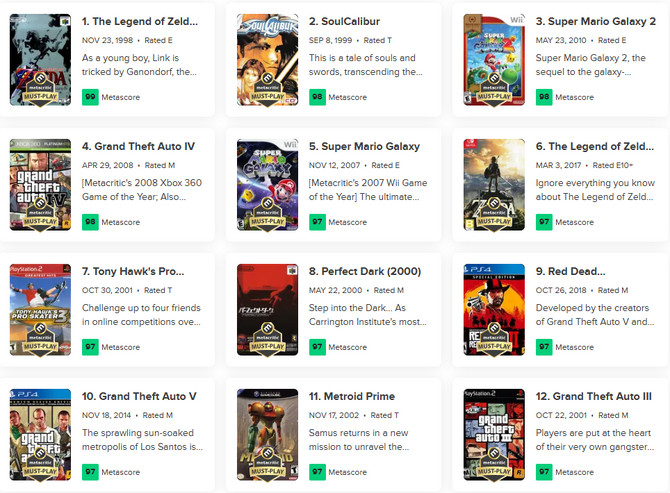The image size is (670, 493).
Task: Select the Grand Theft Auto IV box art
Action: (x=41, y=185)
